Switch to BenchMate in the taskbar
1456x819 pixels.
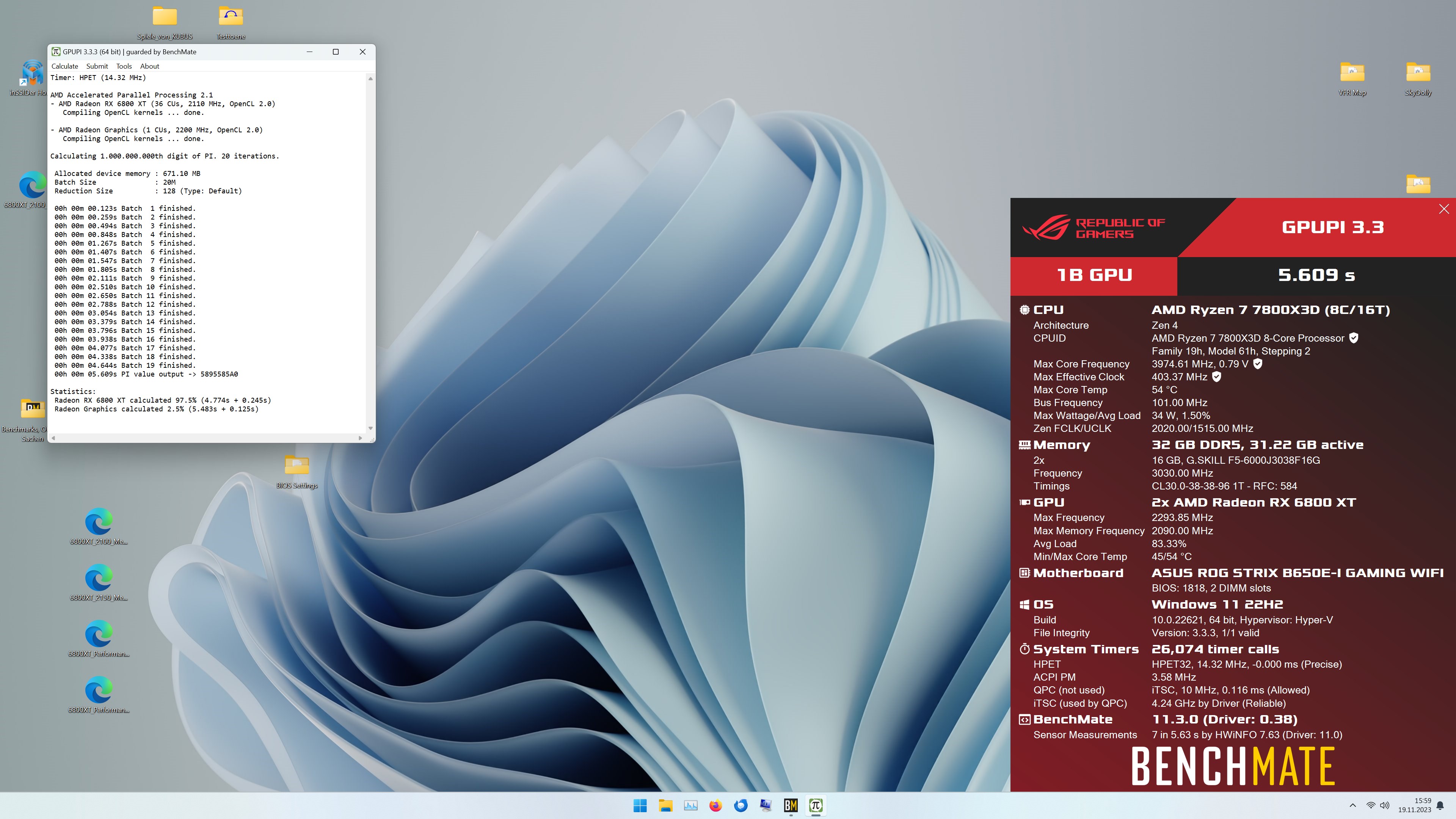pos(791,805)
